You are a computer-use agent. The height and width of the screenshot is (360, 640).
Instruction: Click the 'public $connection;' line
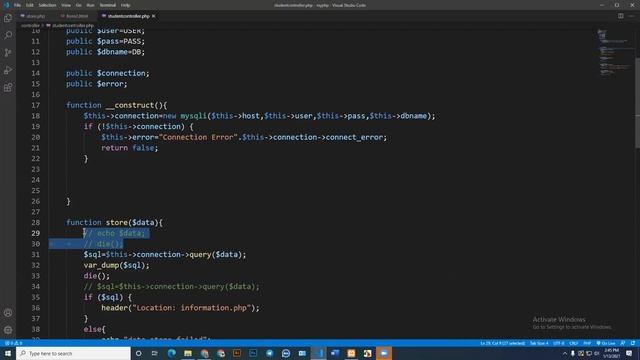tap(108, 73)
